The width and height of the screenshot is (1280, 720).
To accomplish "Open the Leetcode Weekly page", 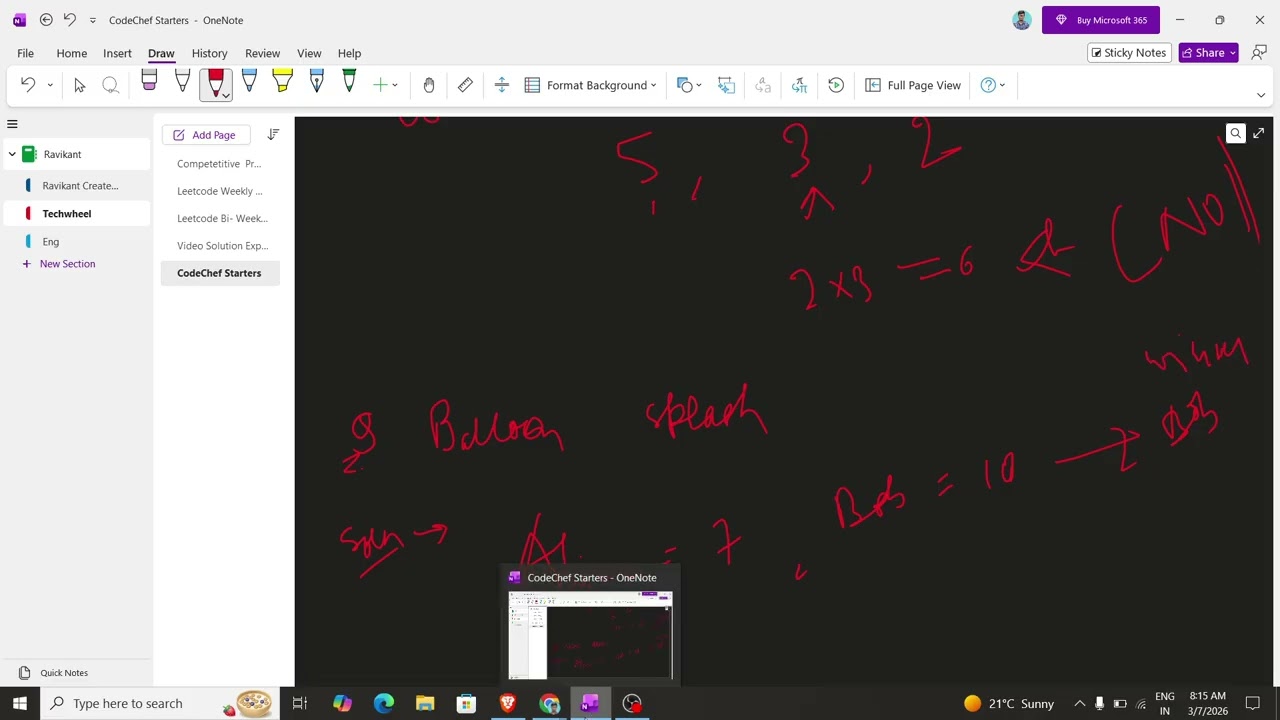I will click(219, 191).
